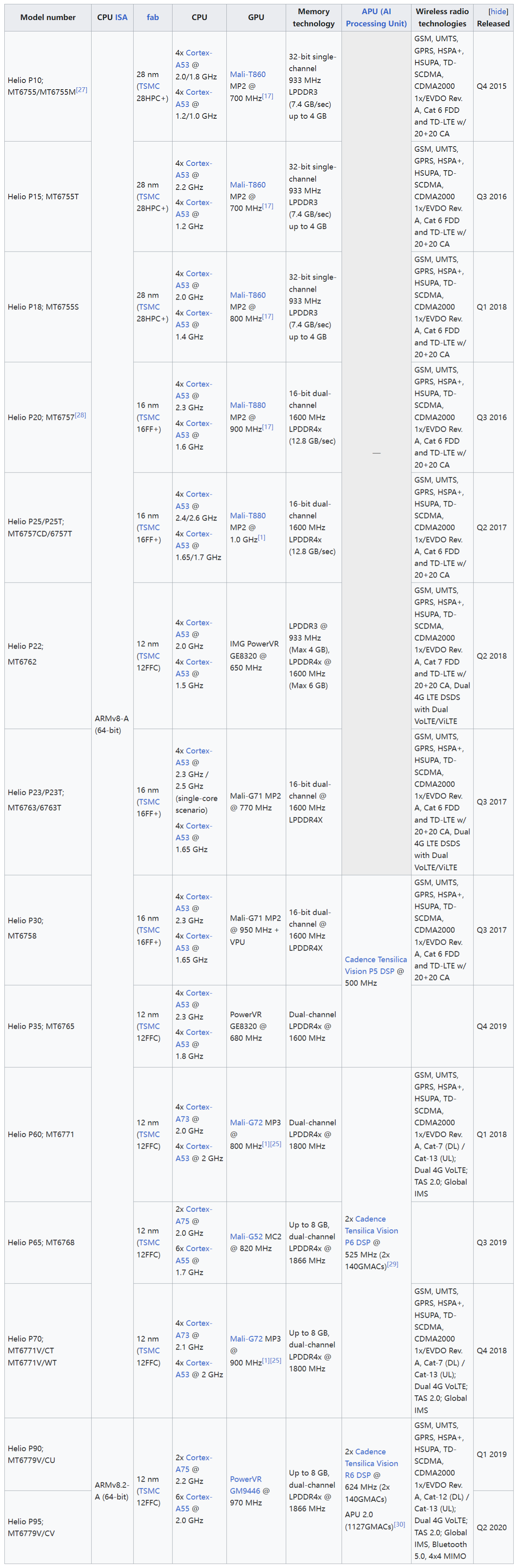The width and height of the screenshot is (516, 1568).
Task: Select the Model number column header
Action: [48, 18]
